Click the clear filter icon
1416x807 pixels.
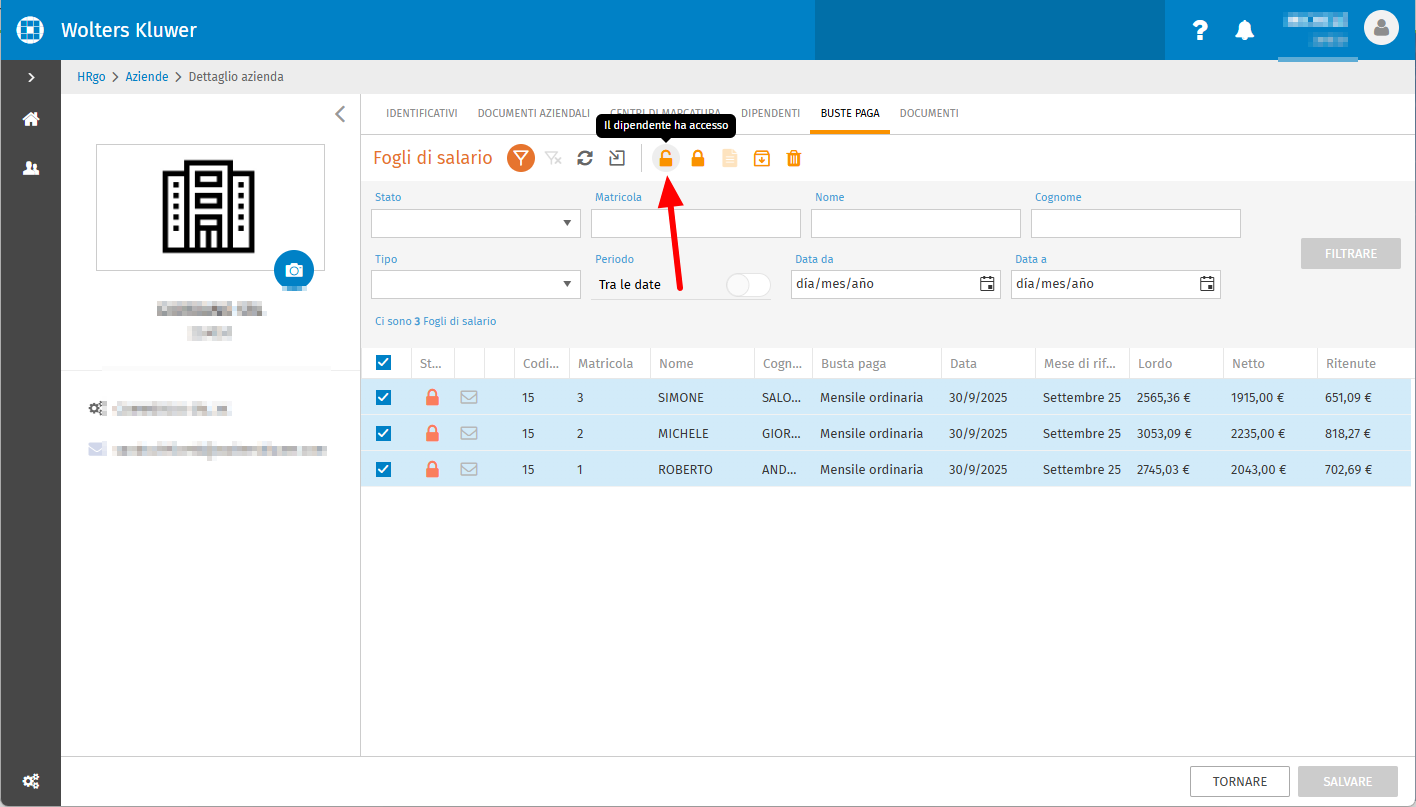[x=553, y=158]
